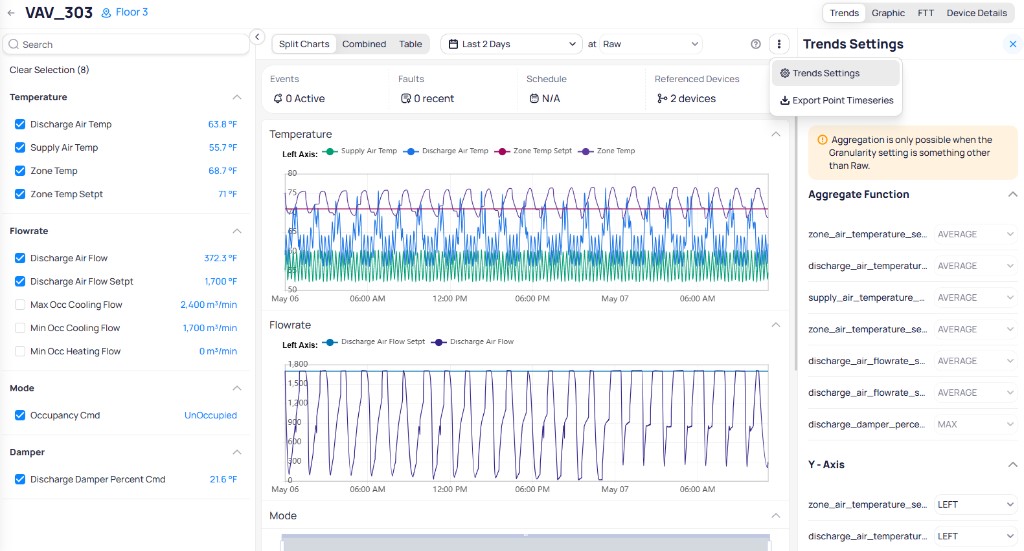
Task: Go back using the left arrow icon
Action: pos(11,12)
